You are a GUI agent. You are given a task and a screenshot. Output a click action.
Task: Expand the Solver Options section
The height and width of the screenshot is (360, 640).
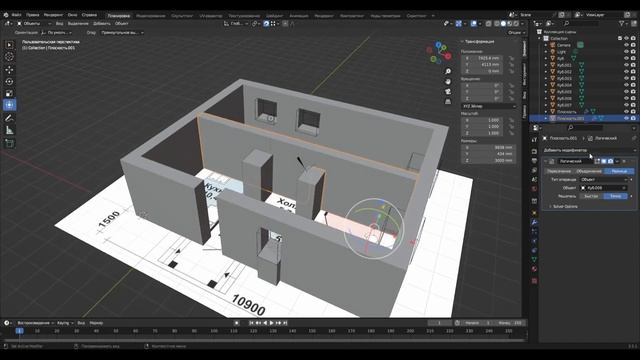[x=564, y=207]
